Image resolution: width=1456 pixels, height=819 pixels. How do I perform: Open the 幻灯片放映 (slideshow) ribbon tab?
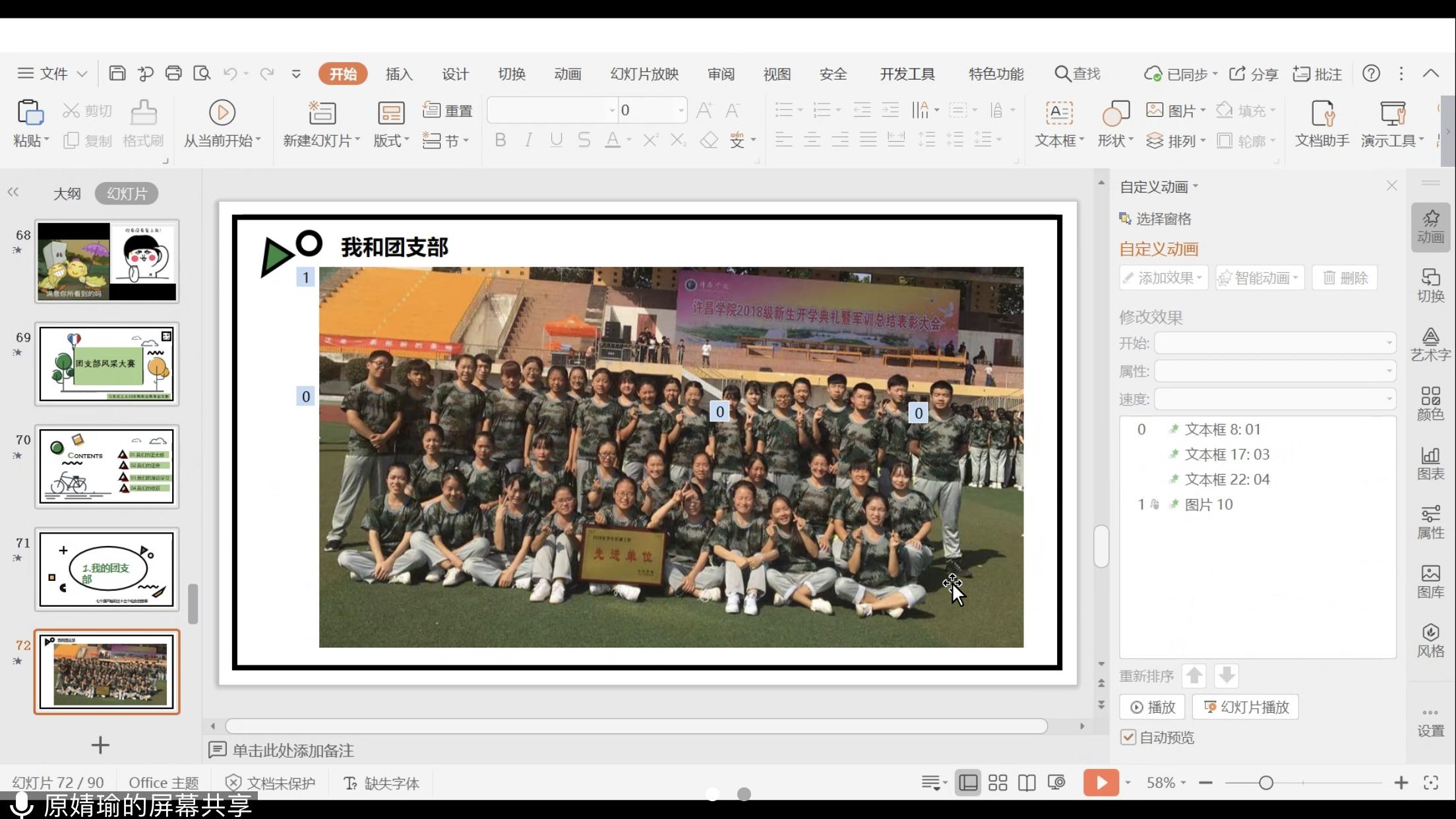[644, 74]
